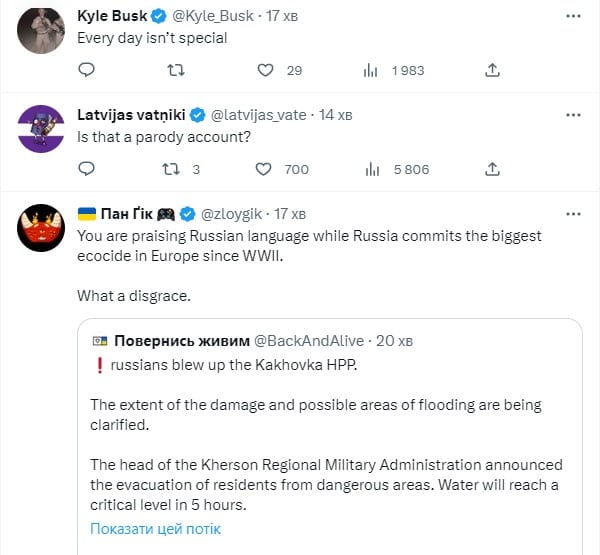Click the @Kyle_Busk username handle

pyautogui.click(x=211, y=17)
